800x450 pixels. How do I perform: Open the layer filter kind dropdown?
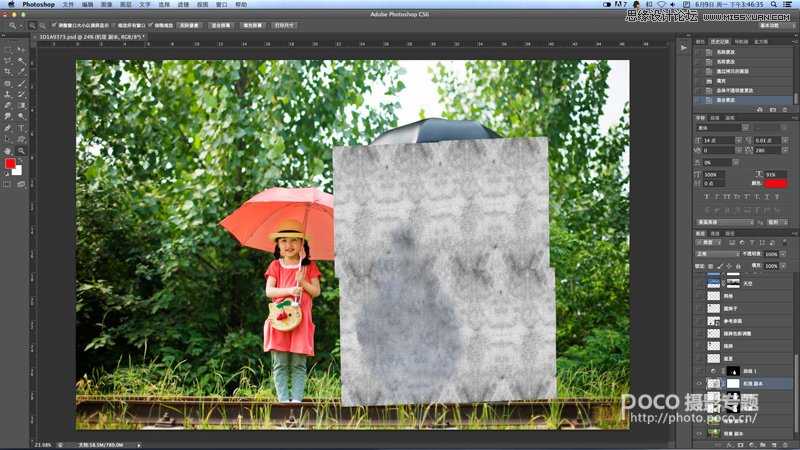(708, 243)
